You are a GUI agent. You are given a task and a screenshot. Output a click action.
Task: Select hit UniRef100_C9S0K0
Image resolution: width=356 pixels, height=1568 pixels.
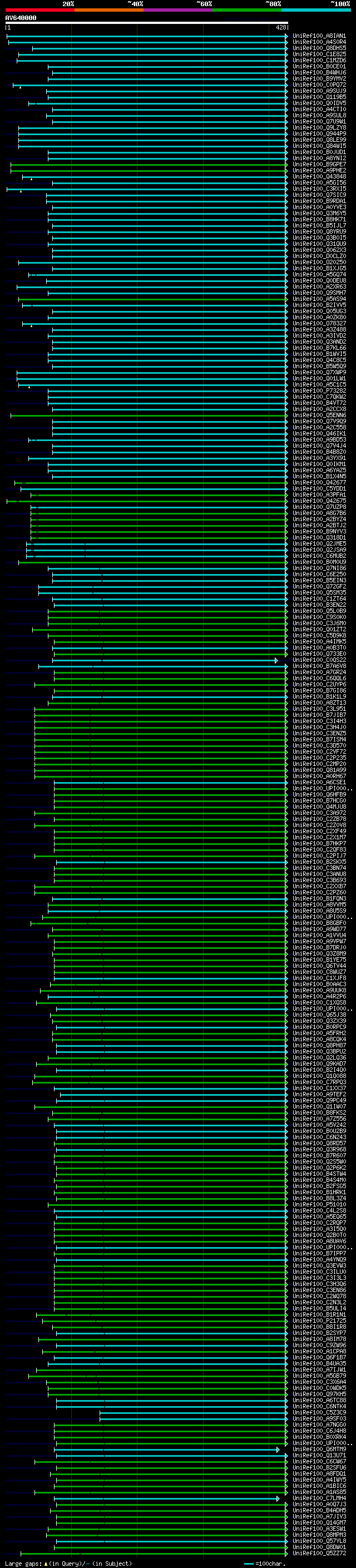(x=319, y=617)
